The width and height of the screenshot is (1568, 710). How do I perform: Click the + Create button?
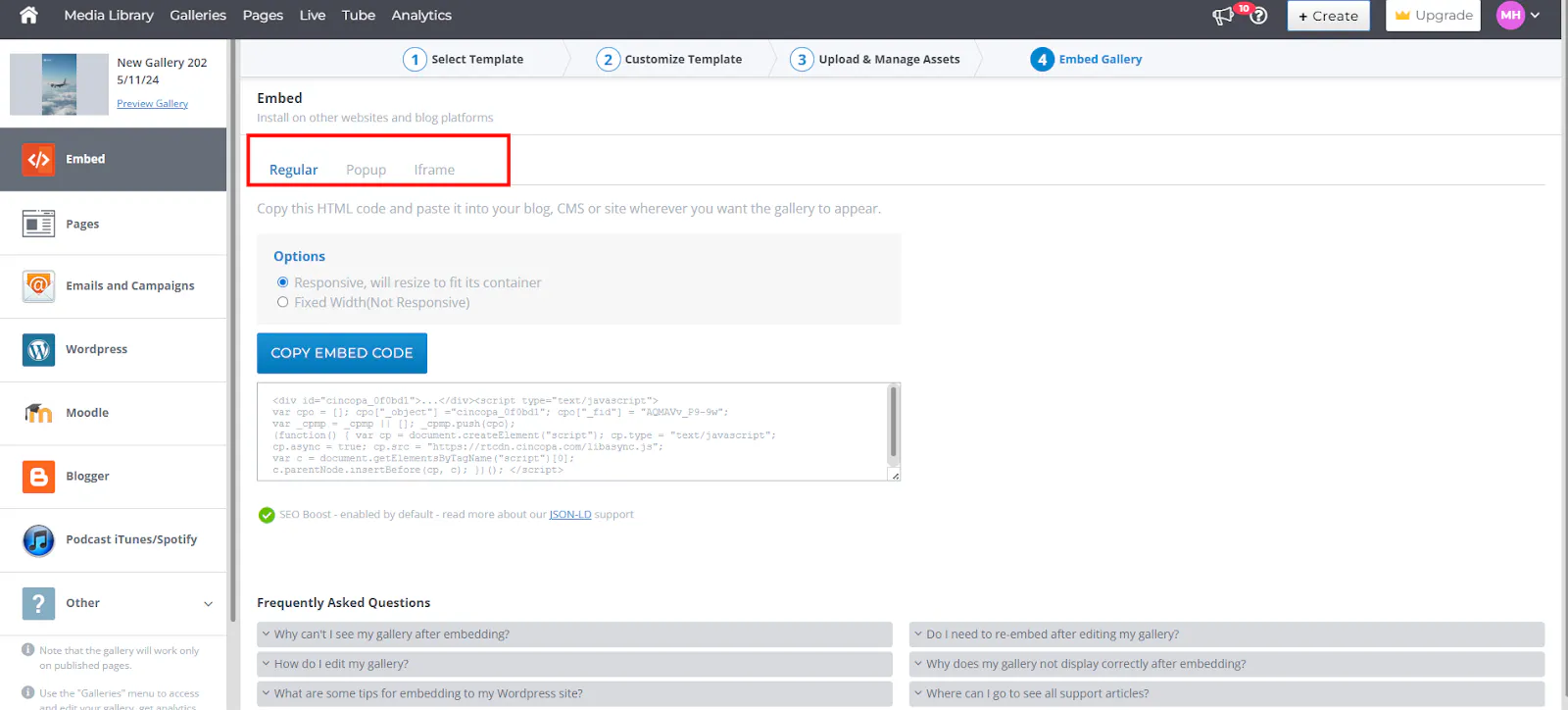pyautogui.click(x=1328, y=16)
